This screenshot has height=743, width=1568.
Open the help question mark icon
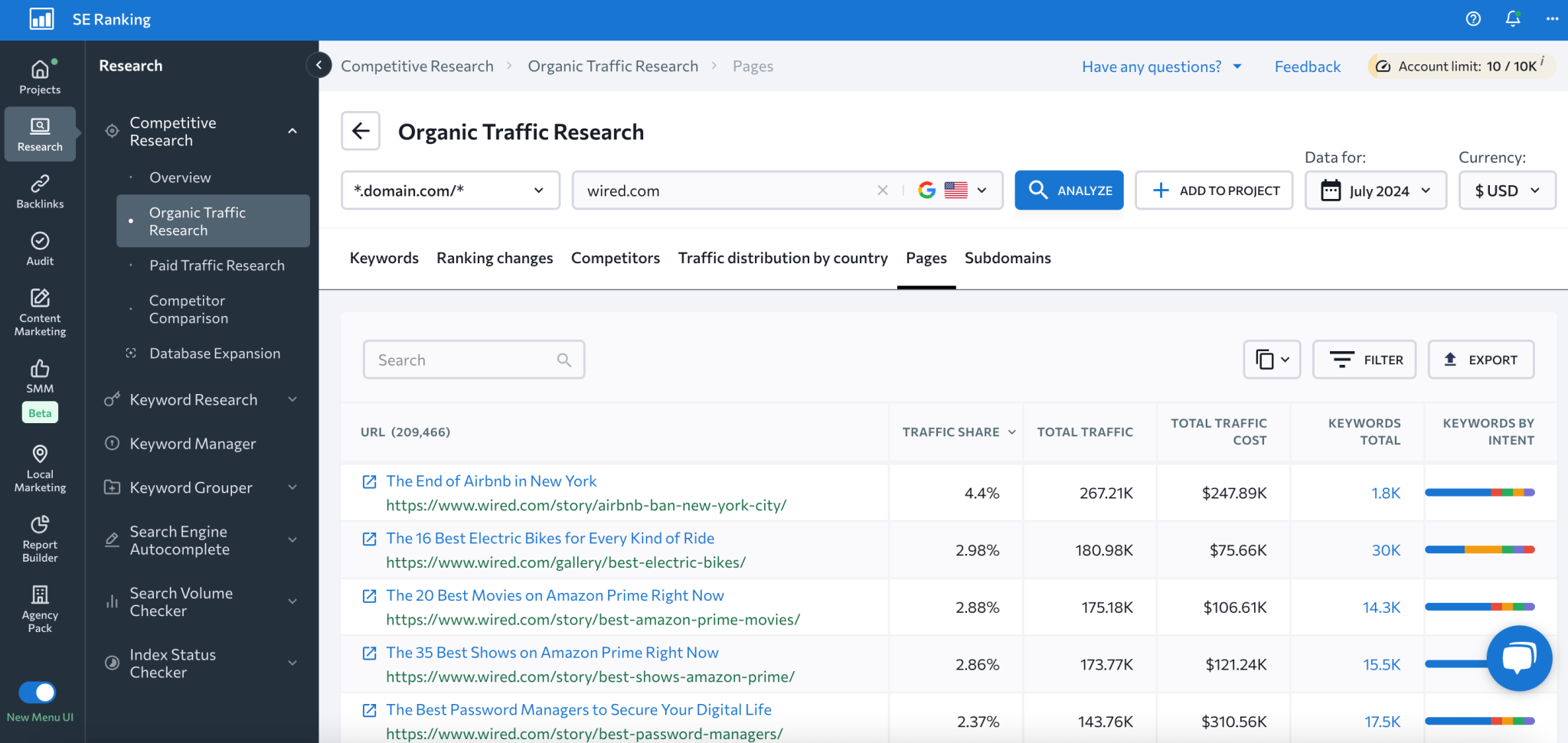1473,19
